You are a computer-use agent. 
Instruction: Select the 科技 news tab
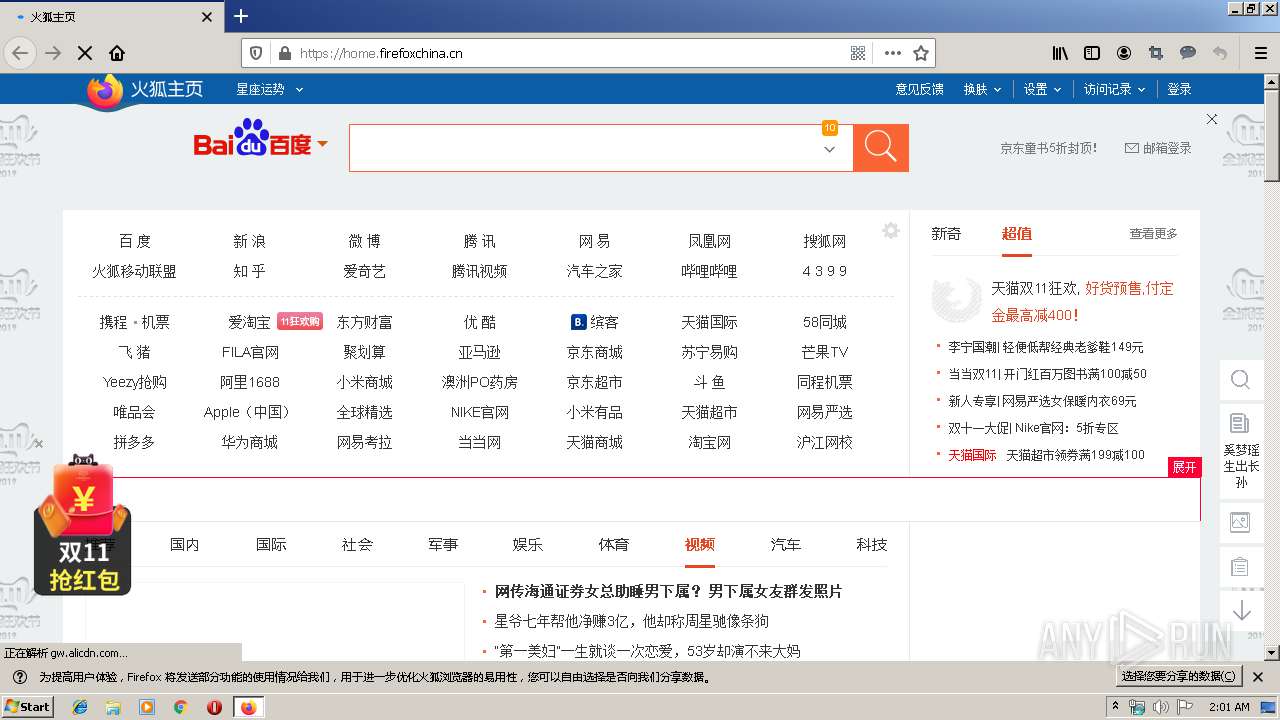[872, 544]
